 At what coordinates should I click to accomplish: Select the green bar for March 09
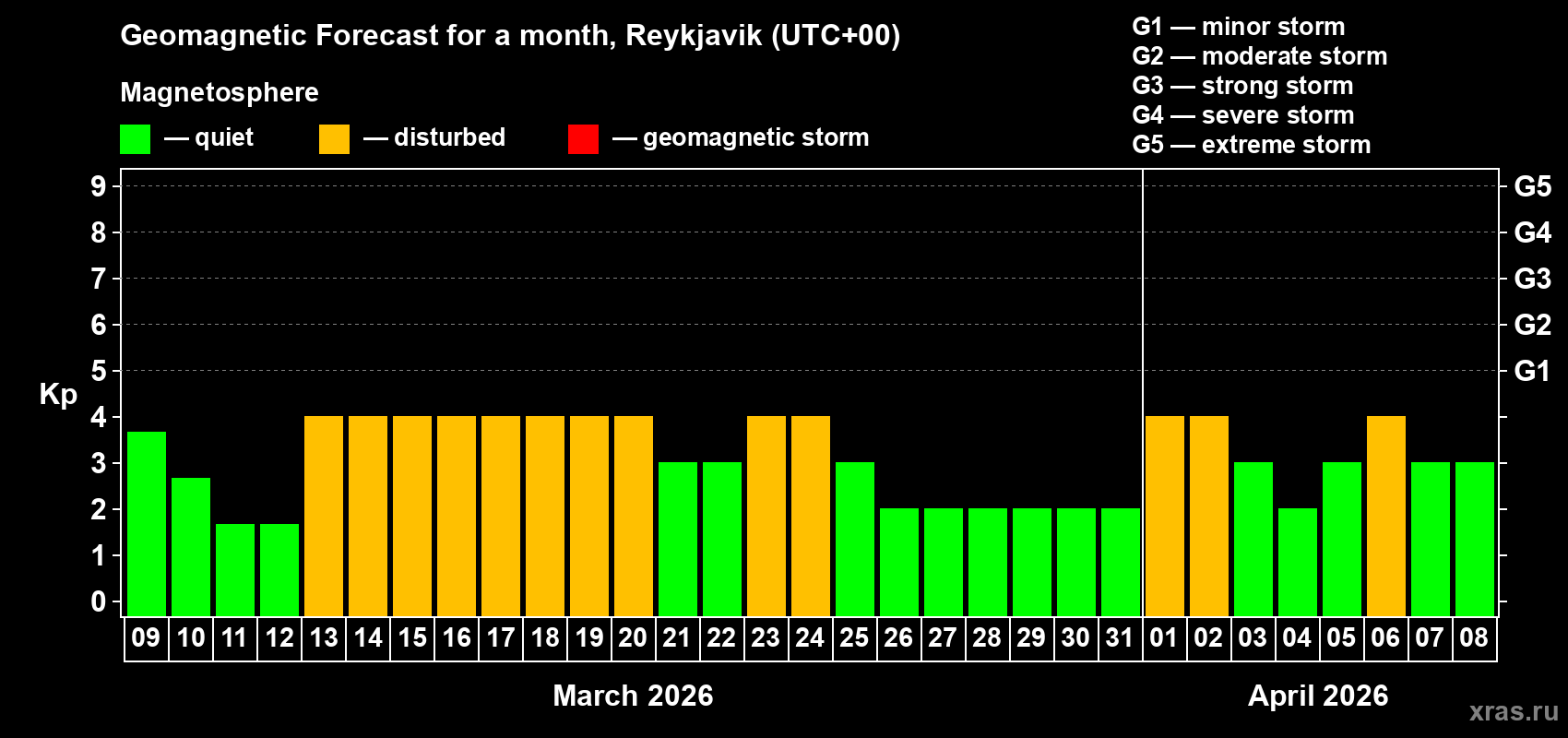coord(147,524)
